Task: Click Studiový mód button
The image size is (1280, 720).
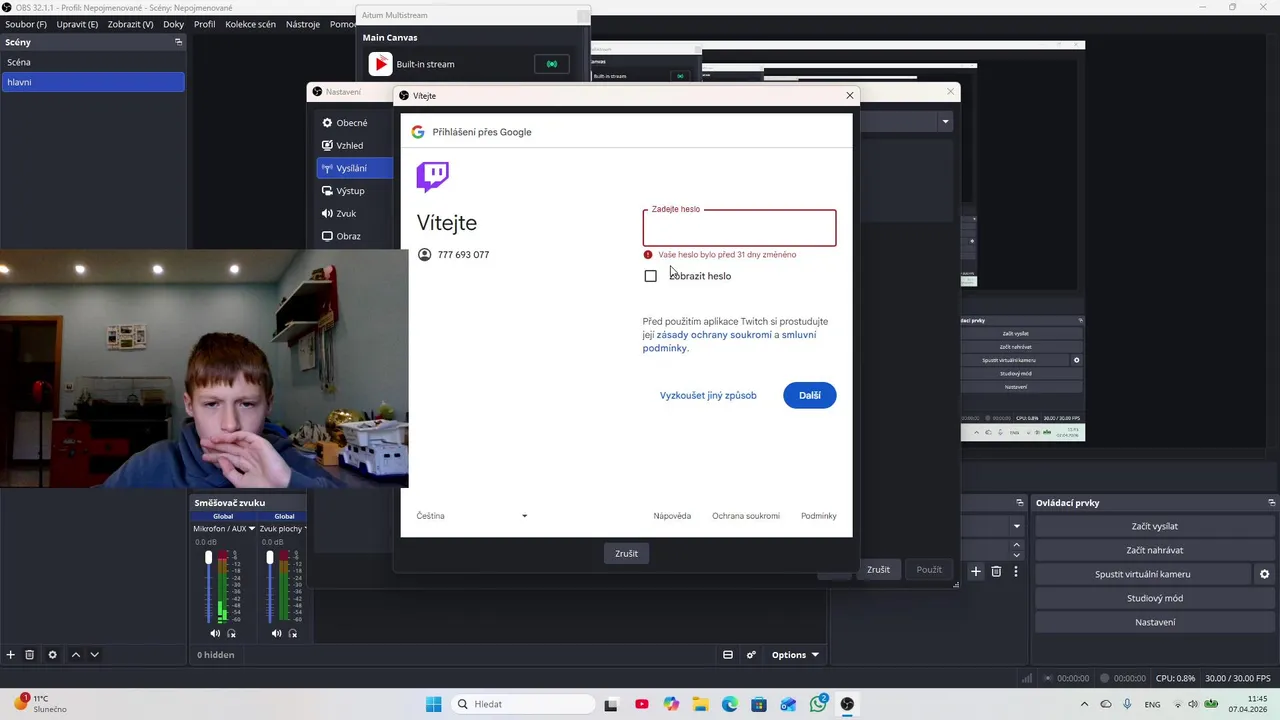Action: click(1155, 598)
